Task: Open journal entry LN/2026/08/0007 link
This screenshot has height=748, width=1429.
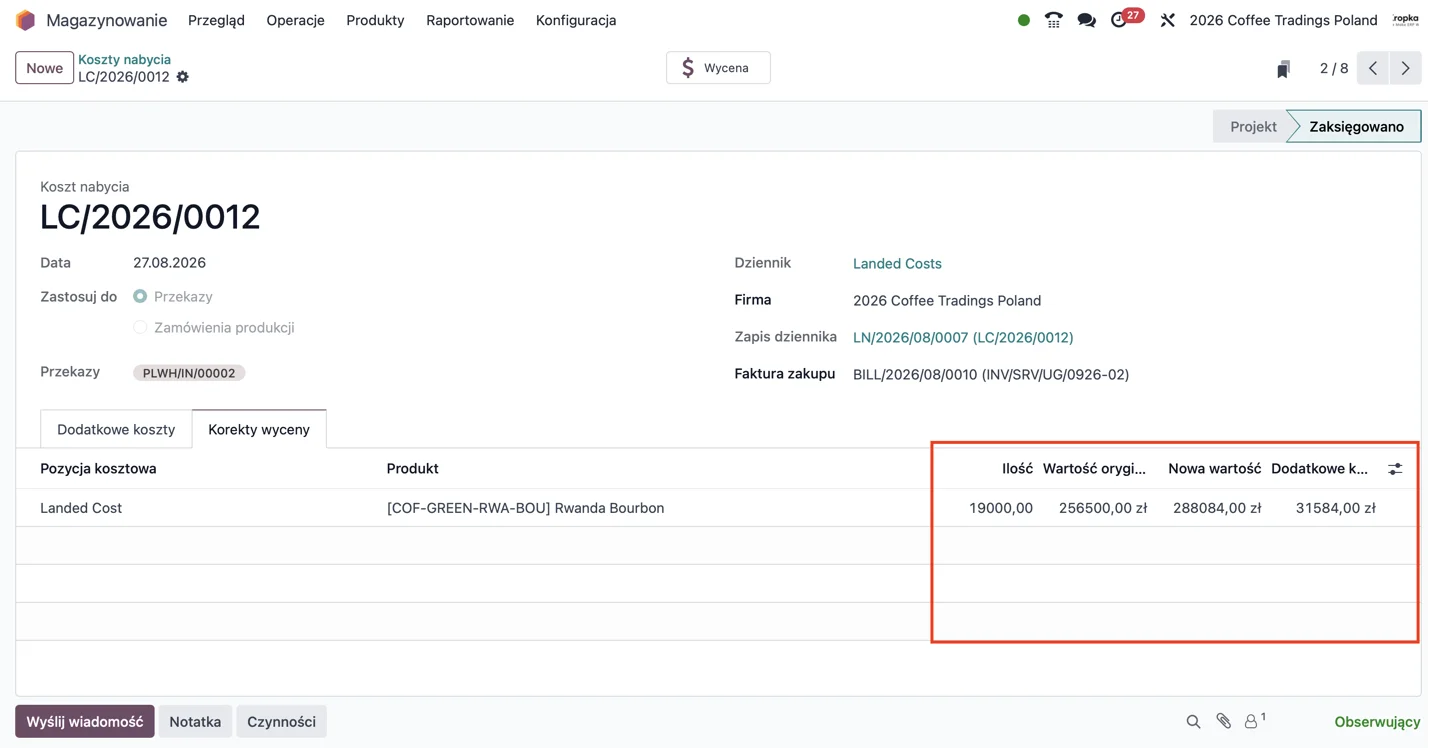Action: click(x=963, y=337)
